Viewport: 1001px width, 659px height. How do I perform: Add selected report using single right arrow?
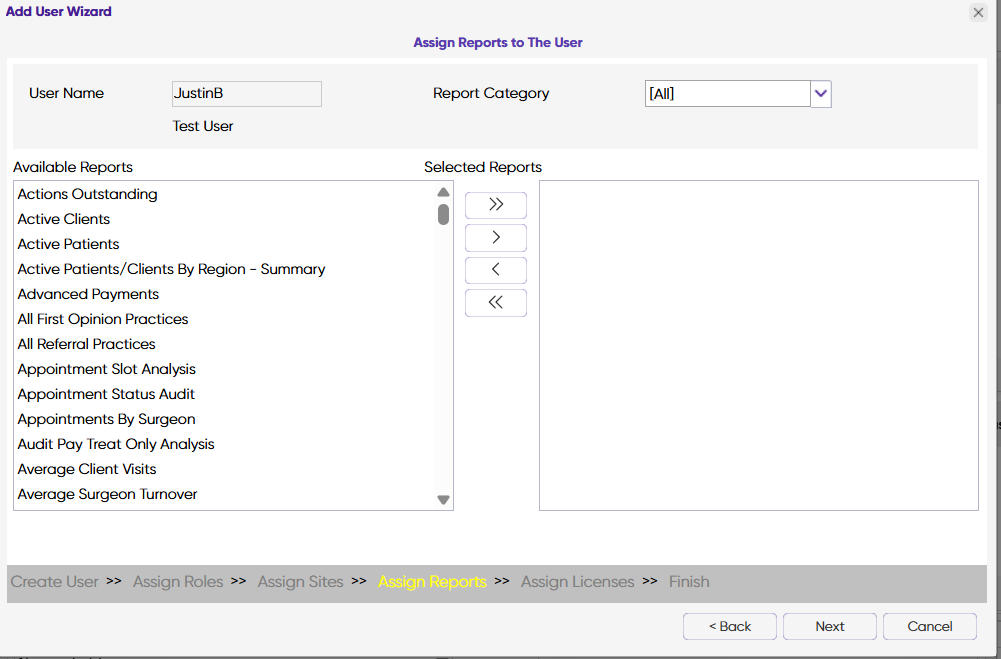pyautogui.click(x=496, y=238)
